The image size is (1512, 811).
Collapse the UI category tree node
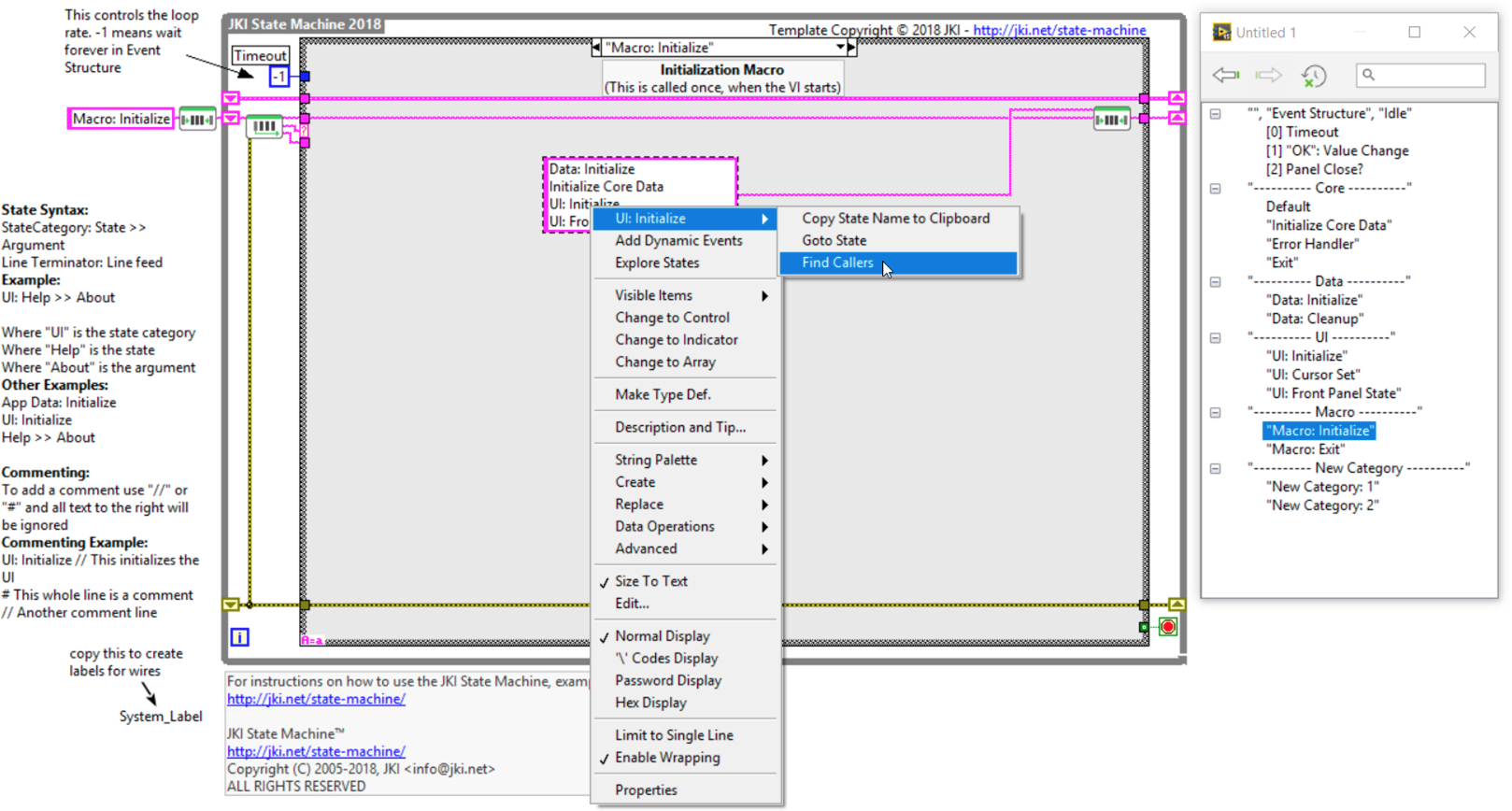(1215, 338)
